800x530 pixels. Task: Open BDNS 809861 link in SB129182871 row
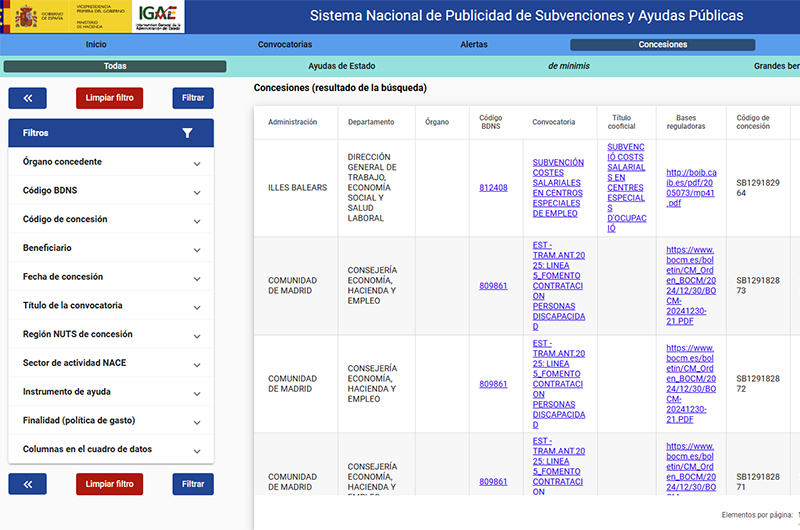coord(493,482)
